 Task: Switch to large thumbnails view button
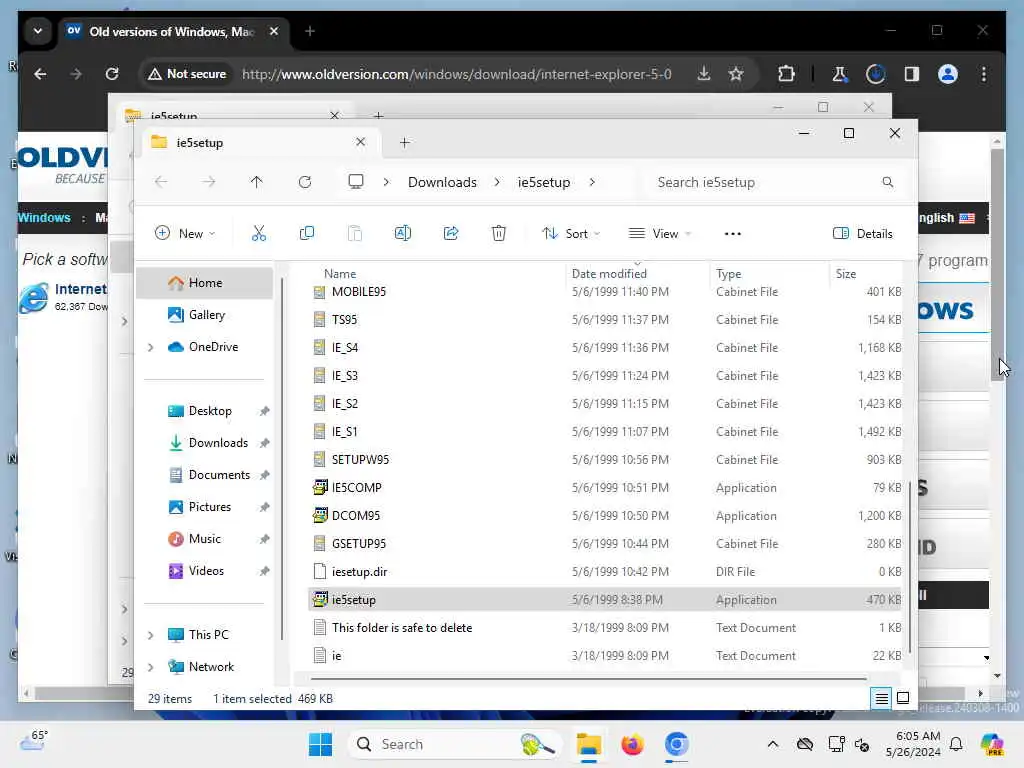(x=903, y=699)
